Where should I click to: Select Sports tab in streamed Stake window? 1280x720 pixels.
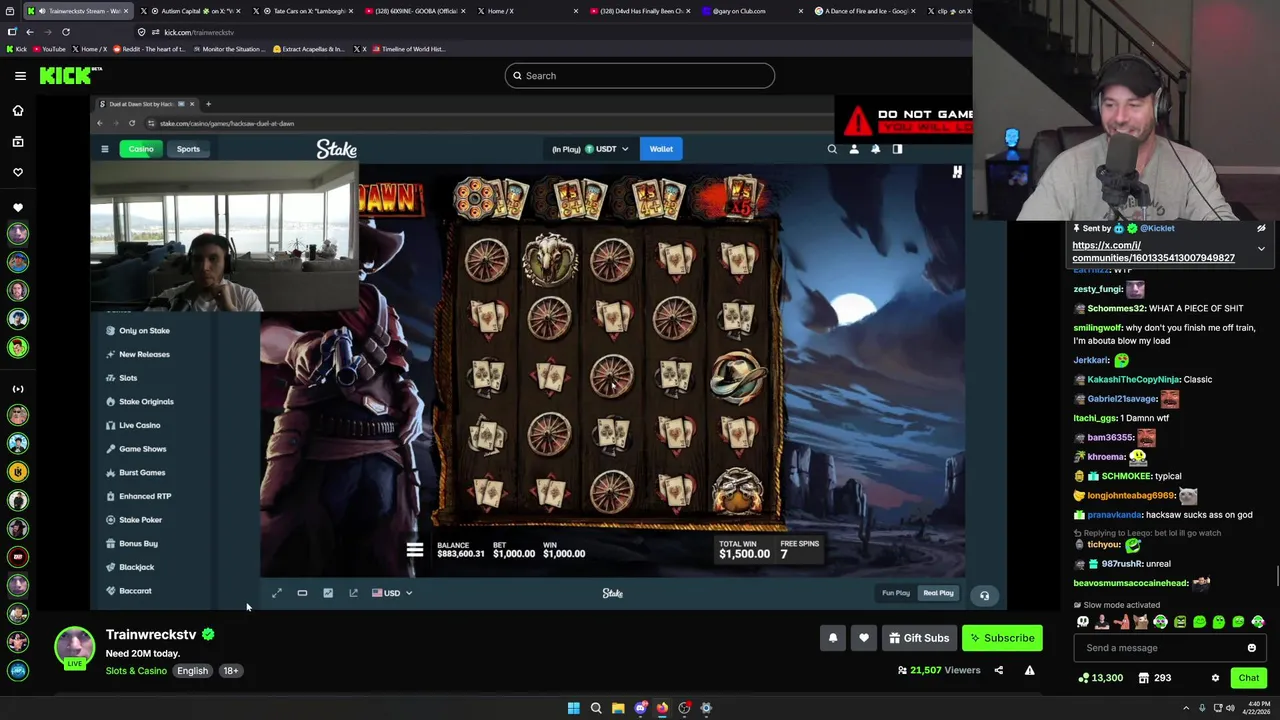click(x=188, y=149)
